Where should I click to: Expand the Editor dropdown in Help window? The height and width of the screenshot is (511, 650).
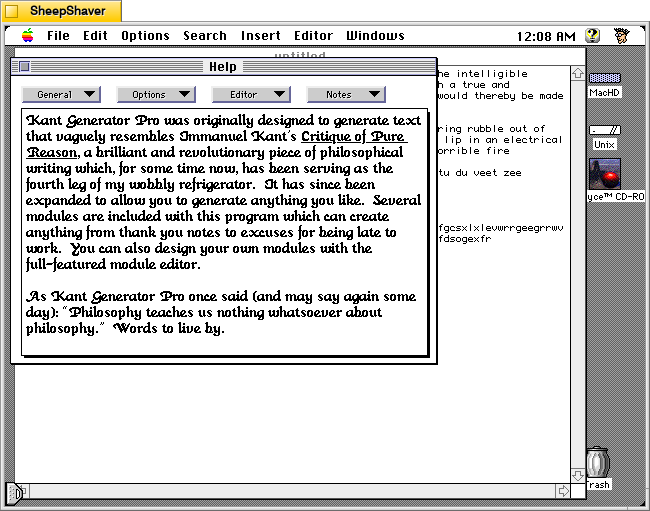251,94
